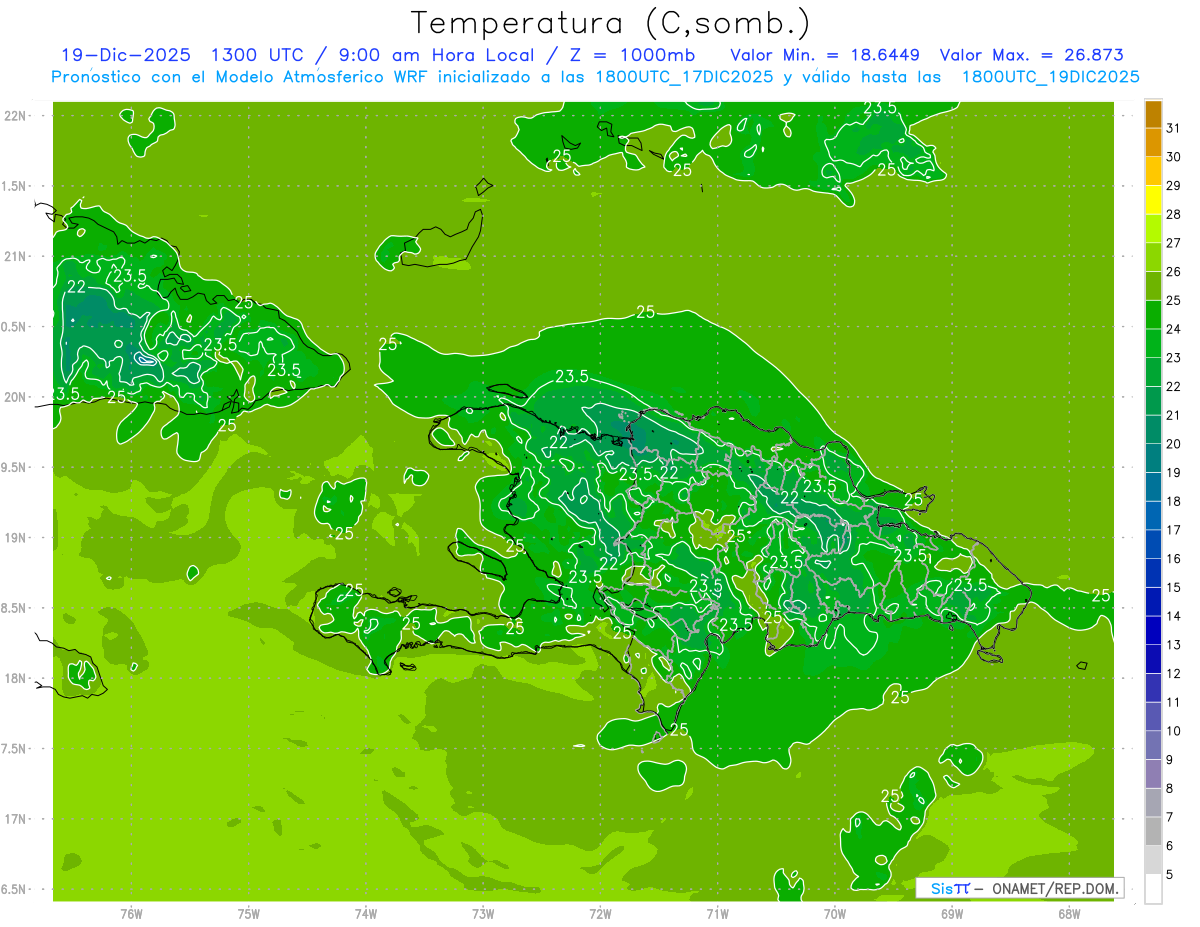Pick the legend swatch between 12 and 13
Viewport: 1200px width, 927px height.
pos(1153,659)
